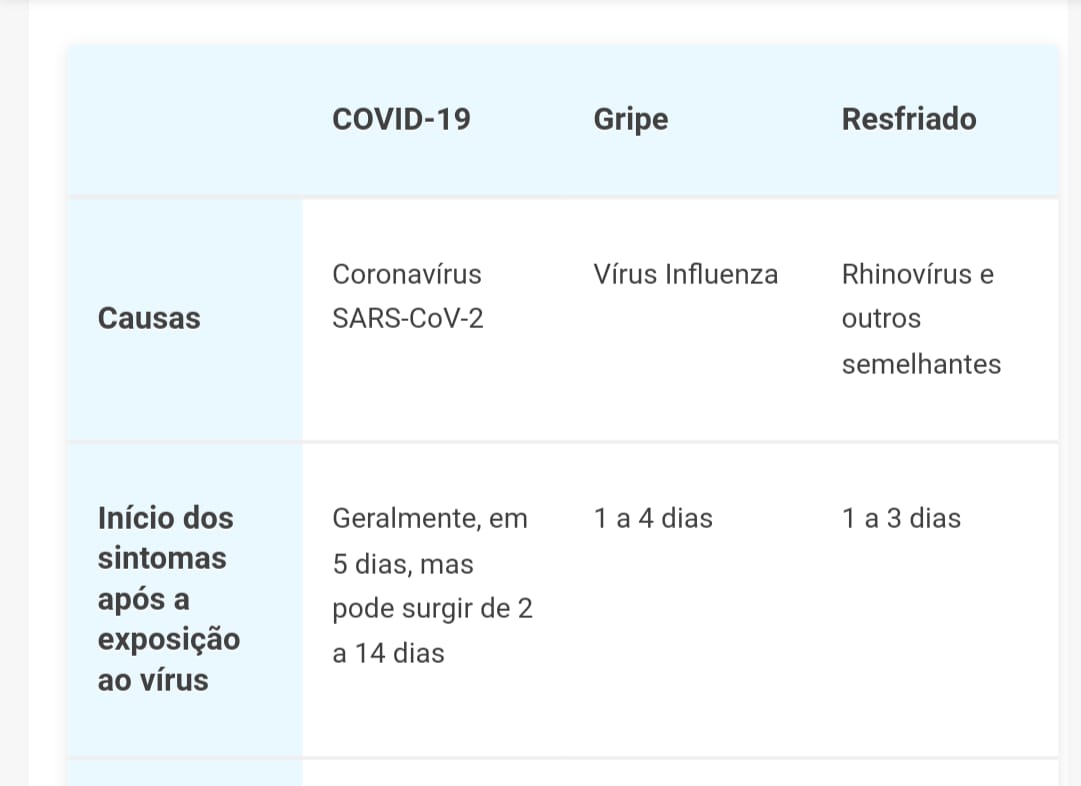Click the pode surgir de 2 line
This screenshot has height=786, width=1081.
pyautogui.click(x=432, y=609)
